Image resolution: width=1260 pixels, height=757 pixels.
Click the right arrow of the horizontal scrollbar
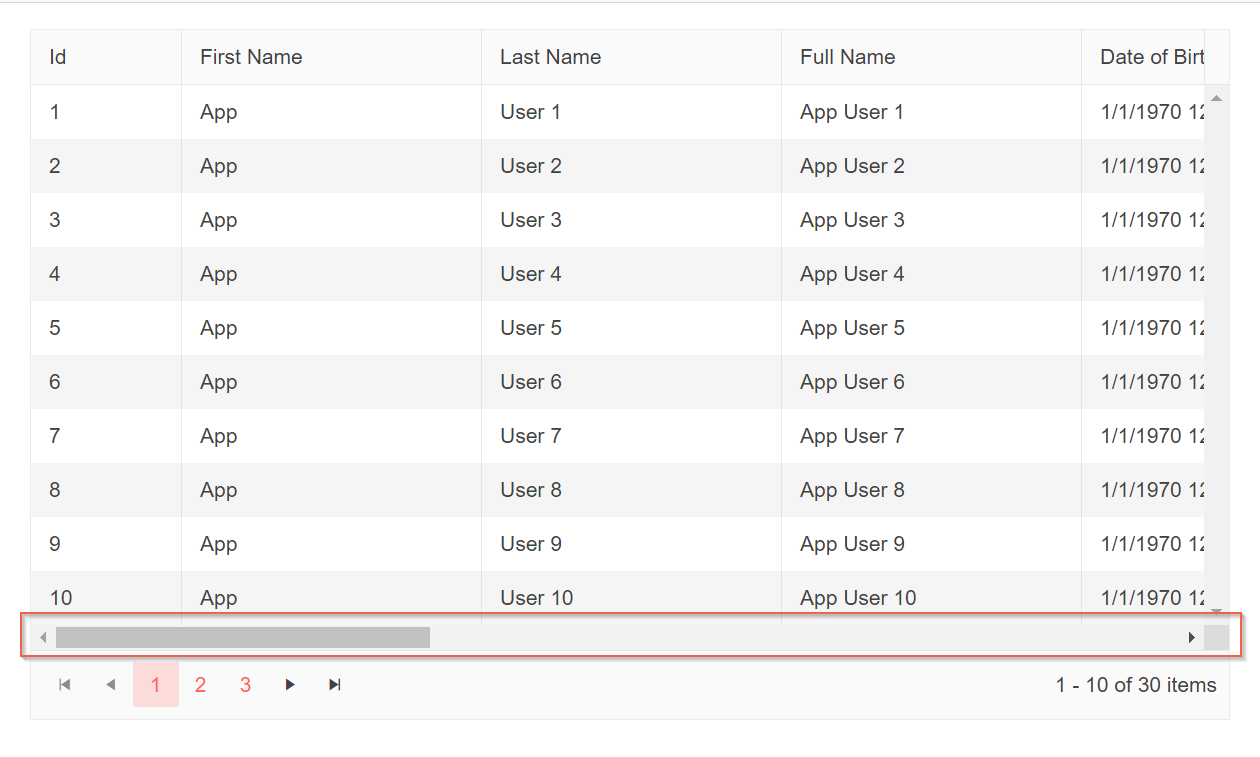[1192, 636]
